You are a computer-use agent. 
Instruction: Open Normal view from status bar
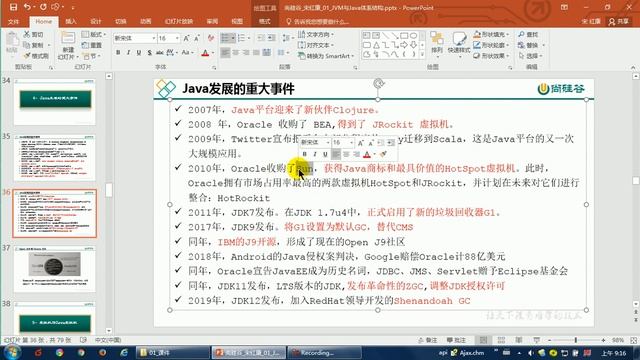tap(483, 340)
